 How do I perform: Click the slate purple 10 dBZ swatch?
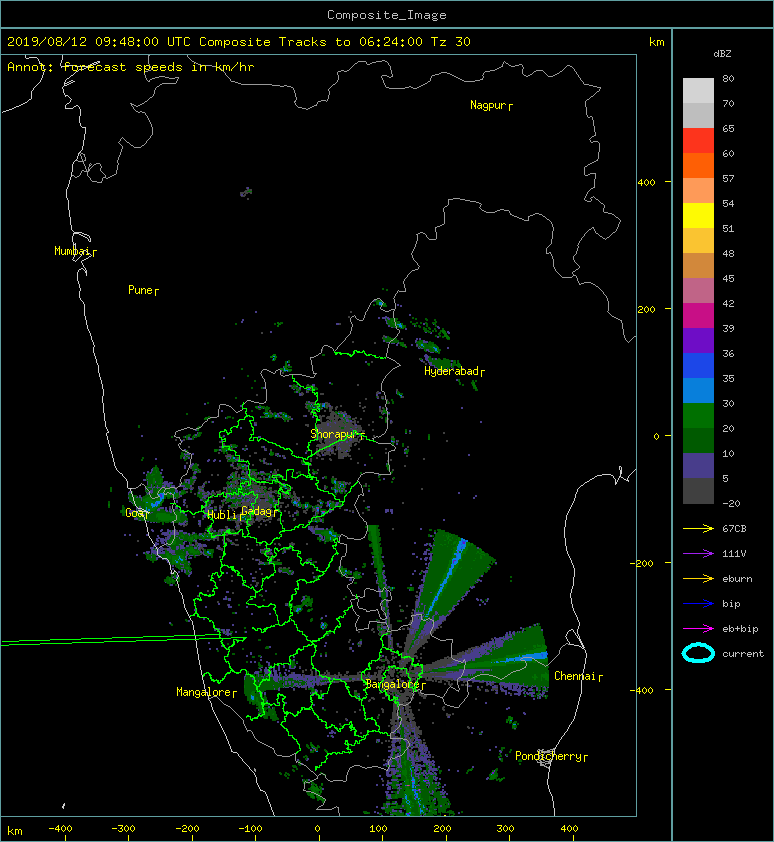click(698, 465)
